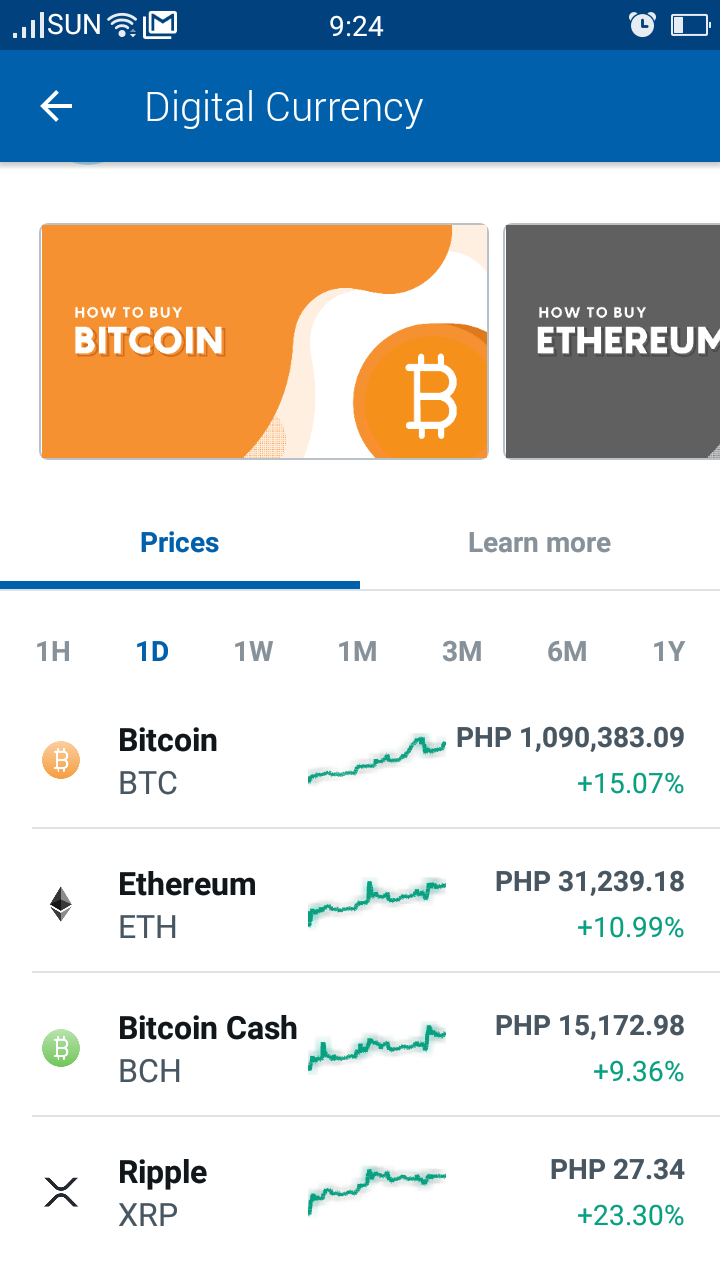
Task: Switch to the Learn more tab
Action: (x=540, y=543)
